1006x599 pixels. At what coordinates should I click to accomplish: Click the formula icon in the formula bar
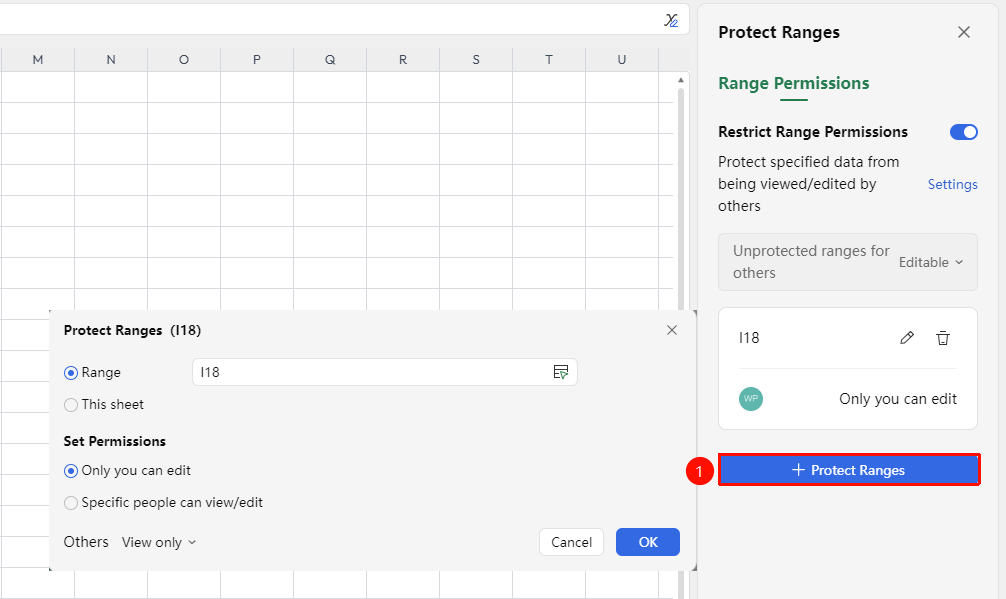[671, 21]
